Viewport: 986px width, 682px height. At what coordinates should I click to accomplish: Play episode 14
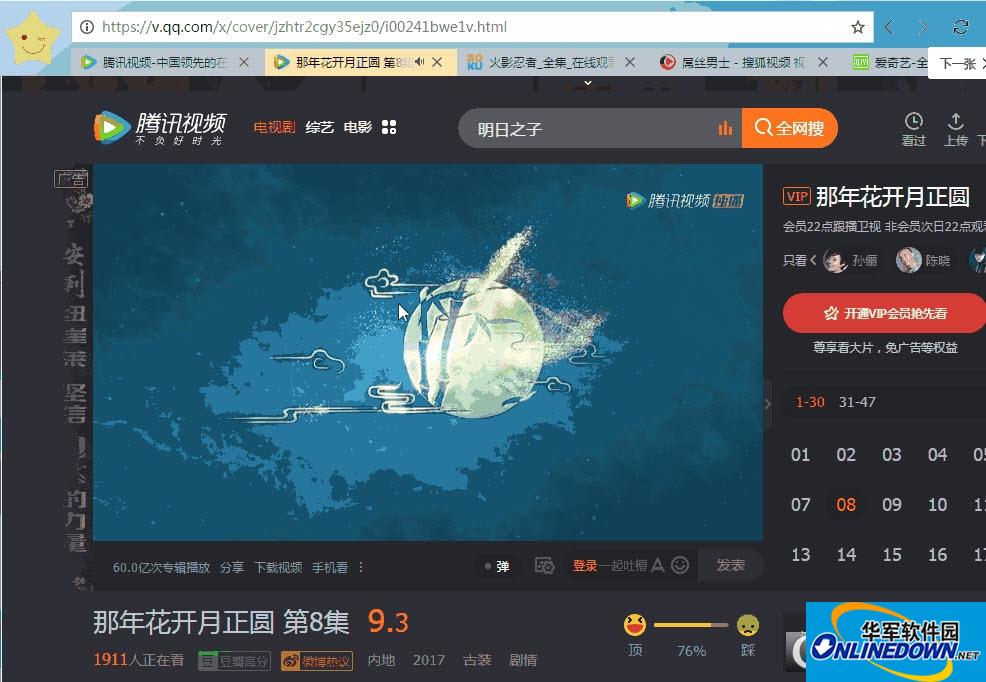tap(846, 555)
